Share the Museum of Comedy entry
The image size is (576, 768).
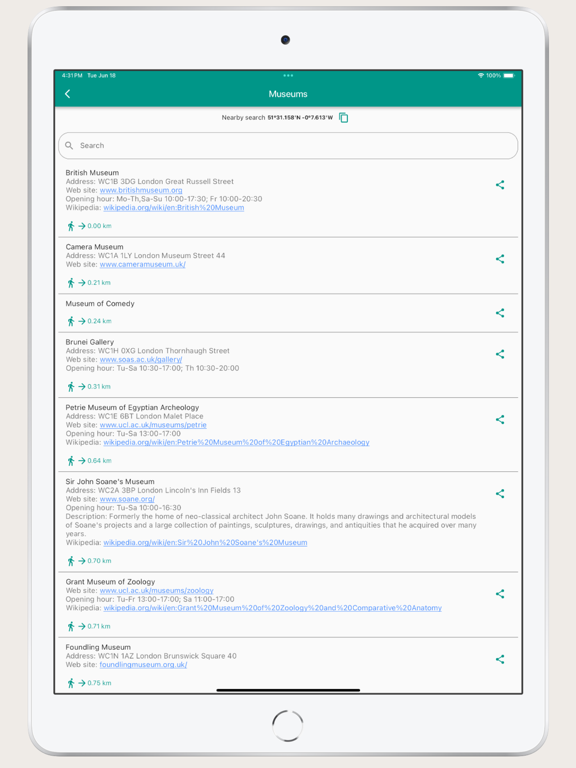(500, 313)
